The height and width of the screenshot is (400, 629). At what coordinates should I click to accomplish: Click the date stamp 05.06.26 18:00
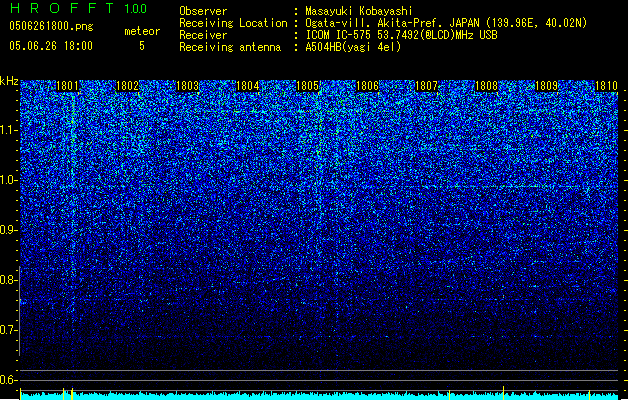51,46
